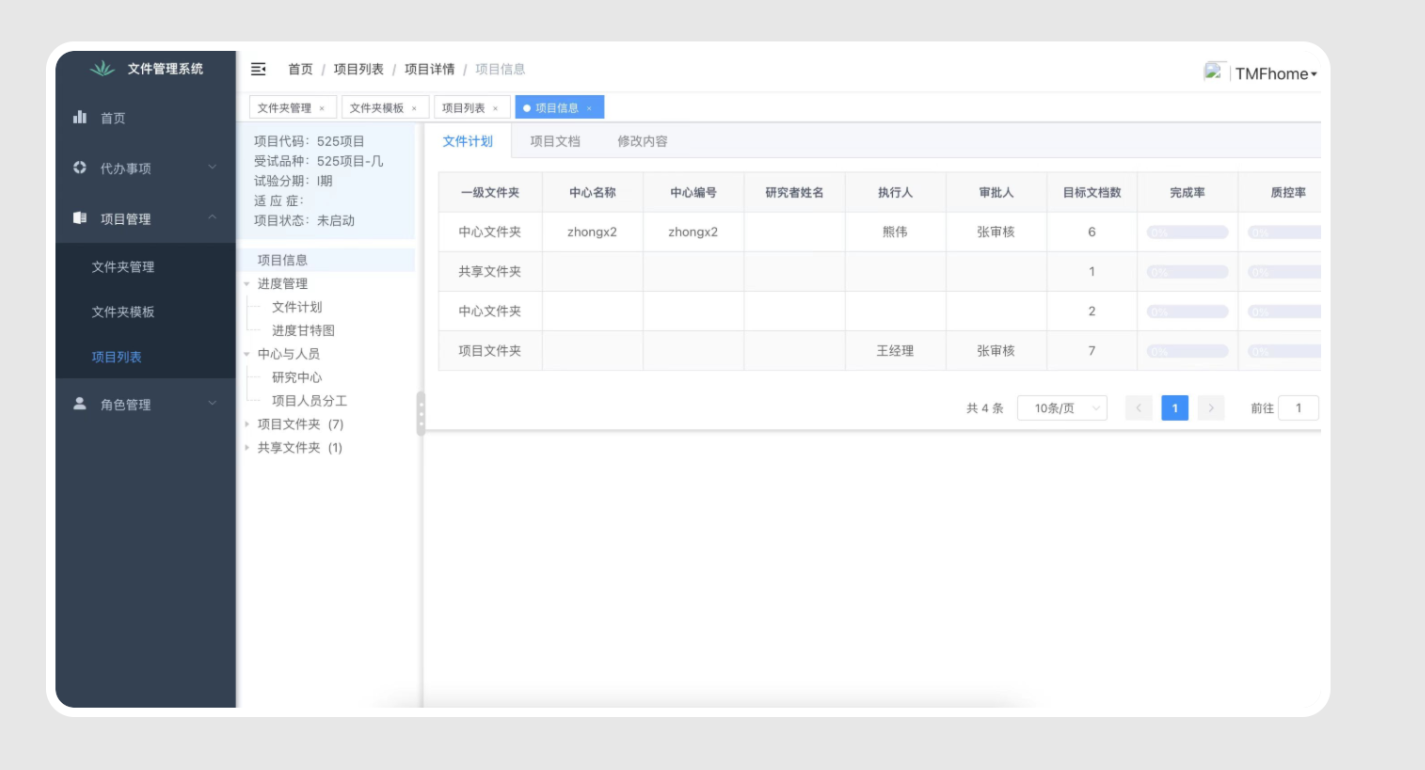Click the 目标文档数 column header
This screenshot has width=1425, height=770.
[x=1092, y=193]
